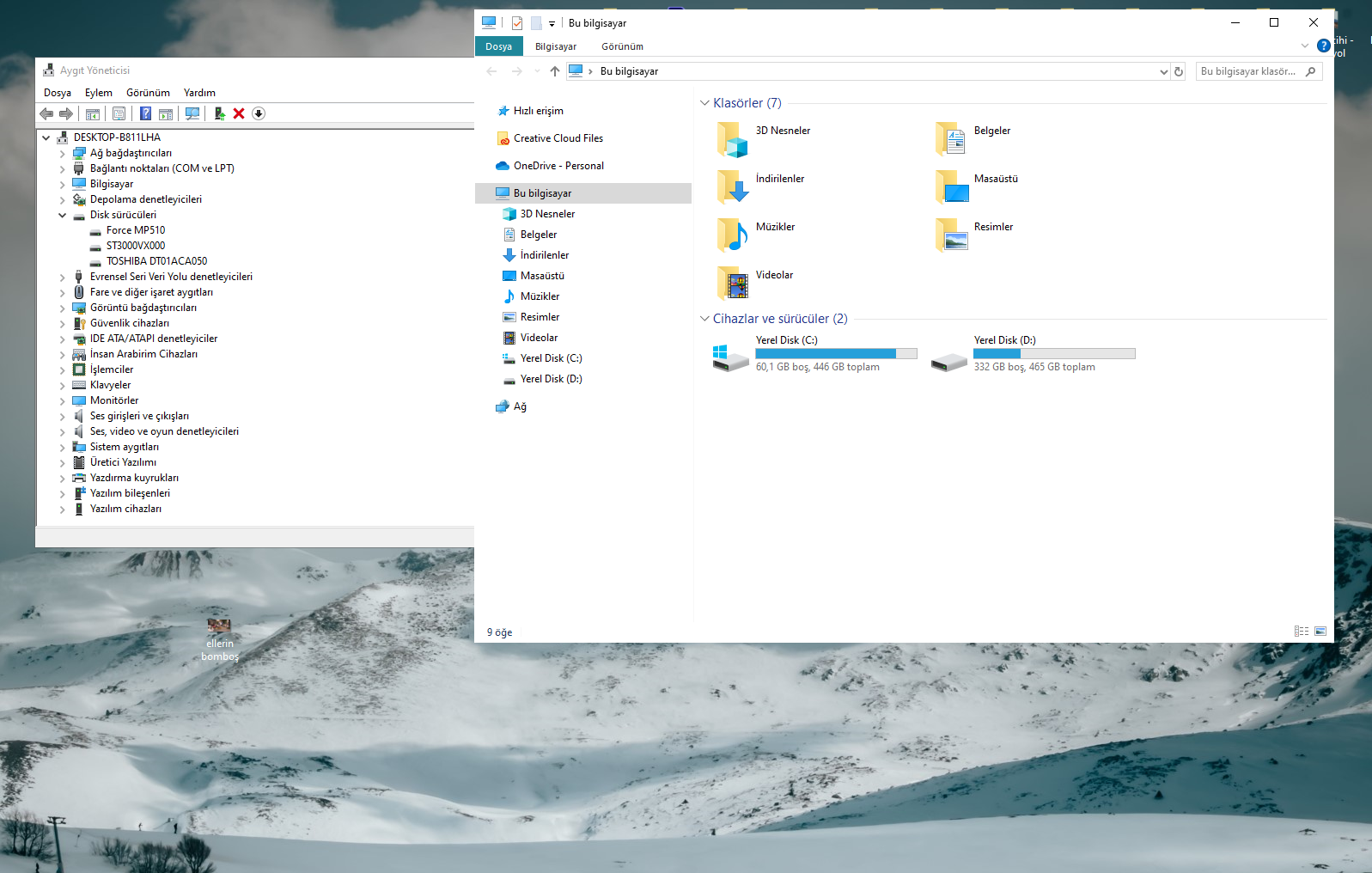Click Update device driver toolbar icon
1372x873 pixels.
[220, 113]
